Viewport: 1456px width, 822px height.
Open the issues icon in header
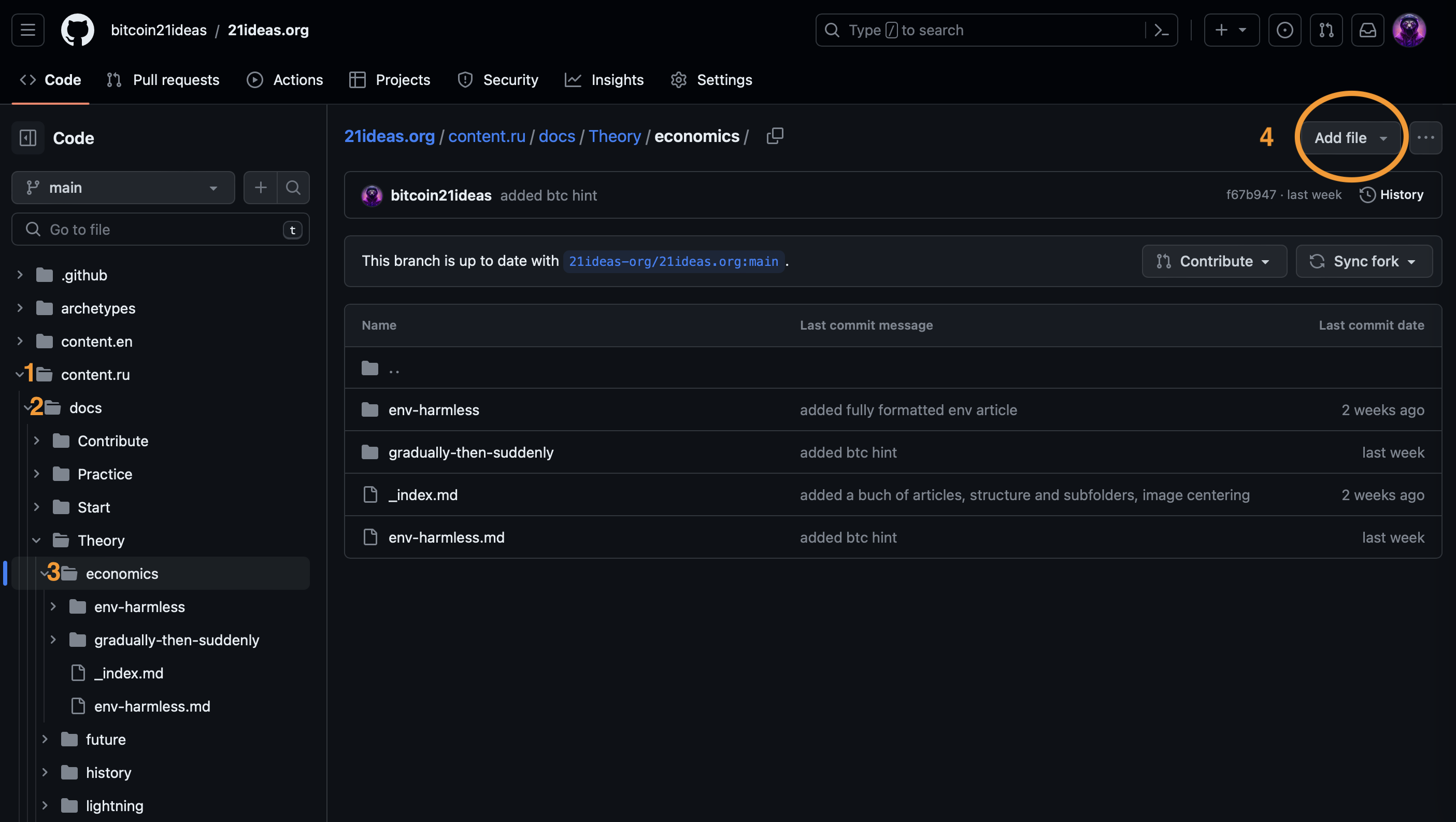[1284, 30]
